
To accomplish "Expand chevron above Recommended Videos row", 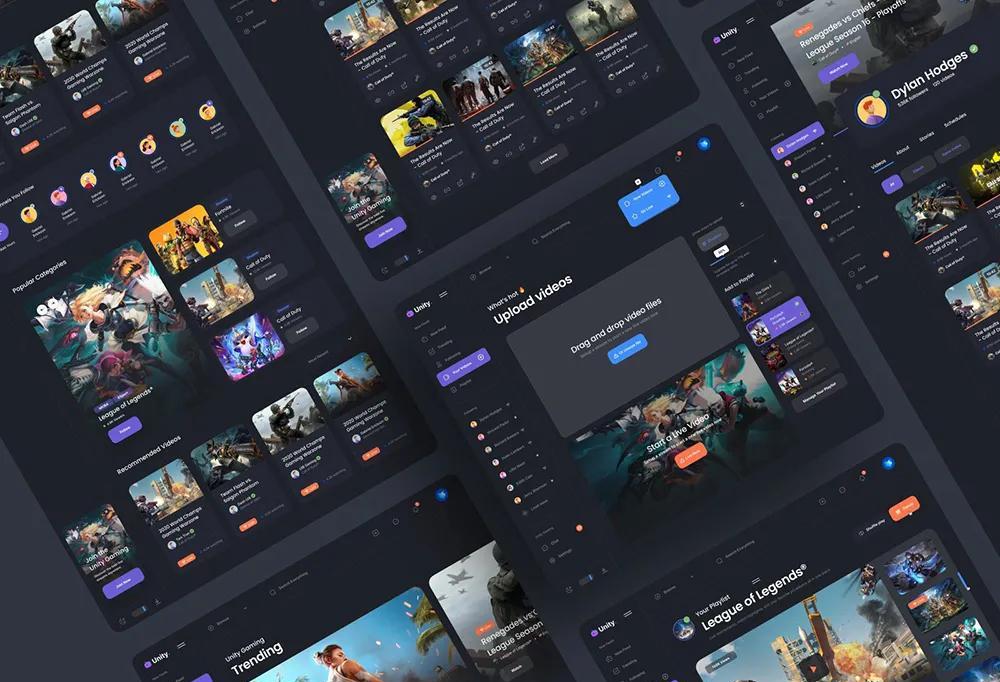I will 349,338.
